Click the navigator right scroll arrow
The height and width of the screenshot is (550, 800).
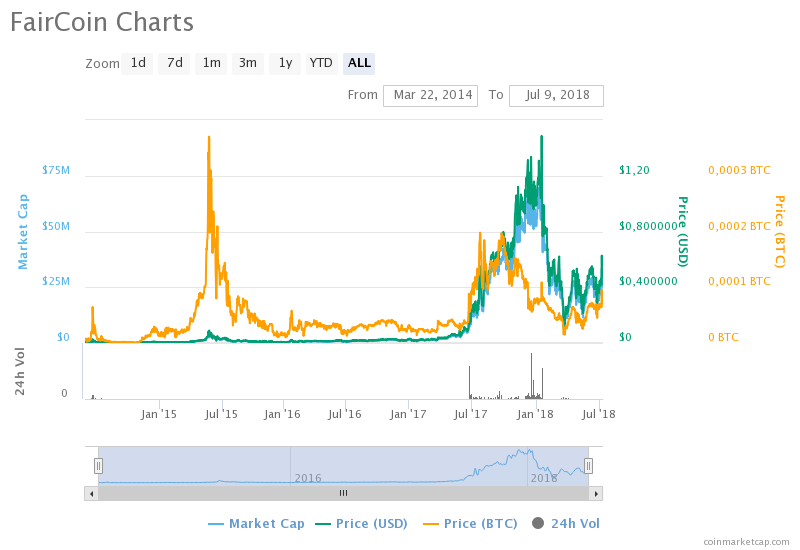pyautogui.click(x=596, y=493)
